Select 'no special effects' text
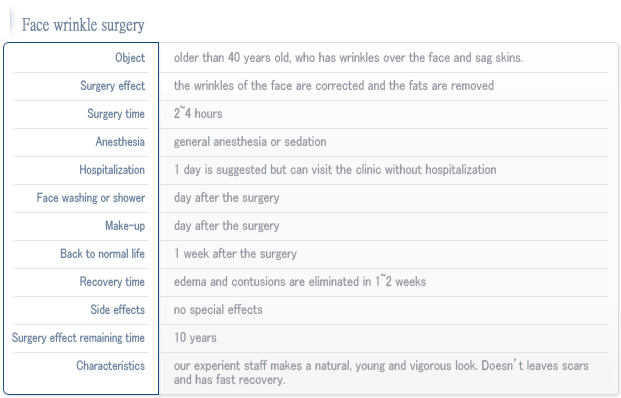Viewport: 621px width, 398px height. (218, 310)
